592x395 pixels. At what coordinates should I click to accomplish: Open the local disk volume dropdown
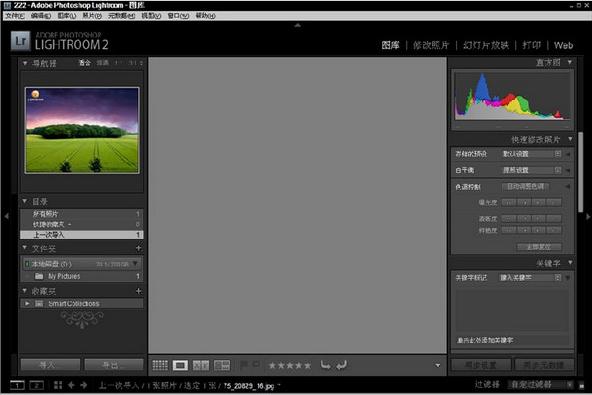coord(135,264)
